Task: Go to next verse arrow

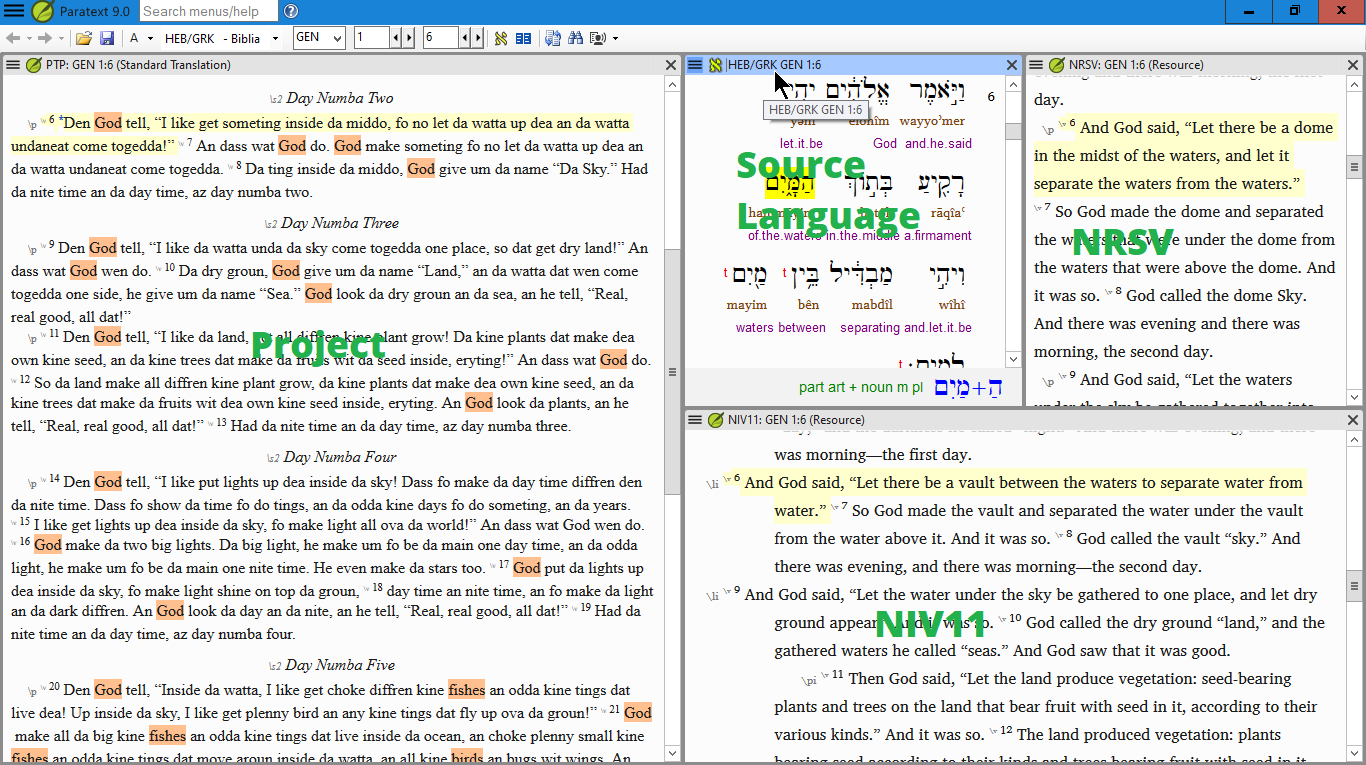Action: click(477, 38)
